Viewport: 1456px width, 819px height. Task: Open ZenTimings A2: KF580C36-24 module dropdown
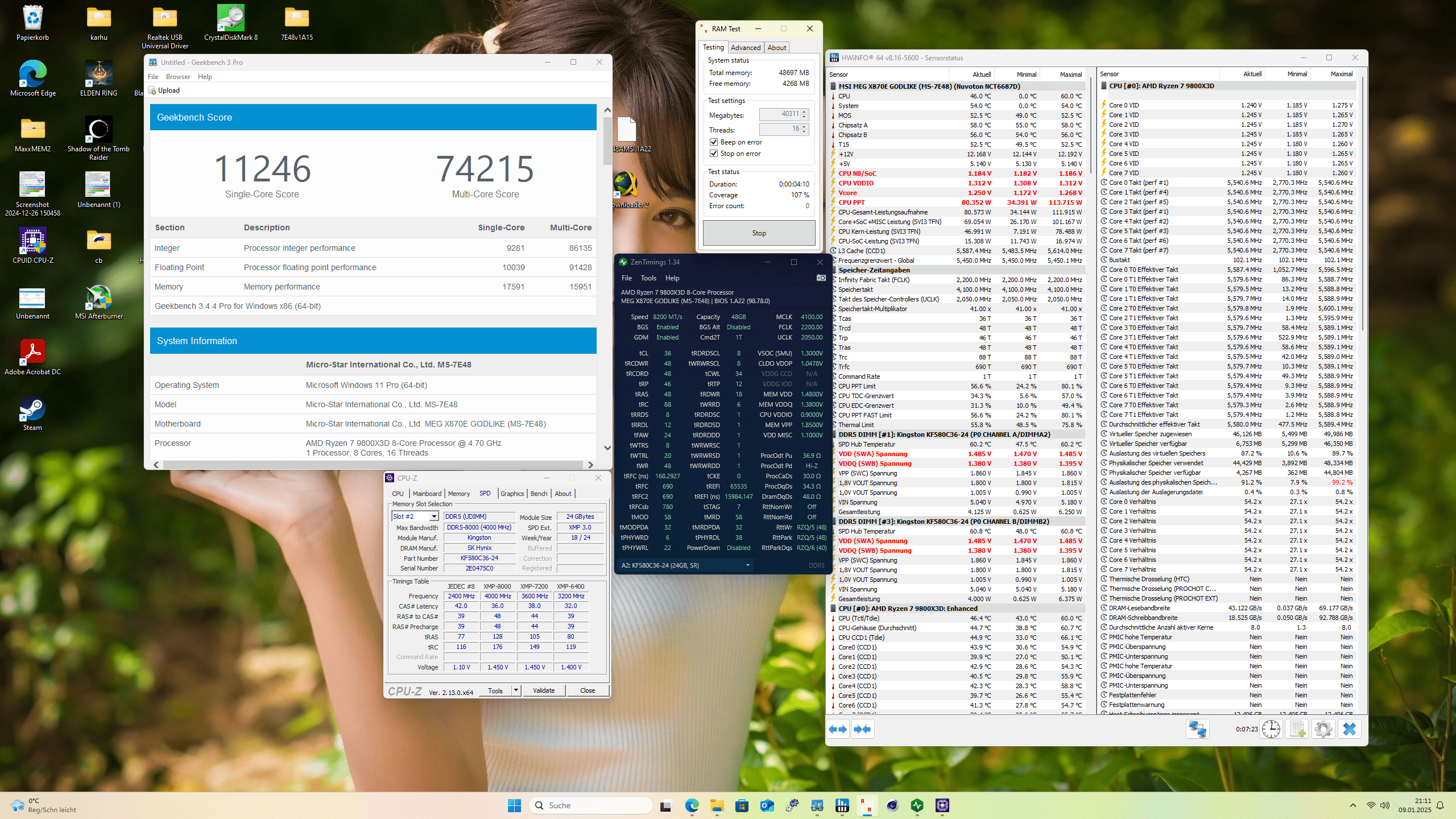pos(685,565)
